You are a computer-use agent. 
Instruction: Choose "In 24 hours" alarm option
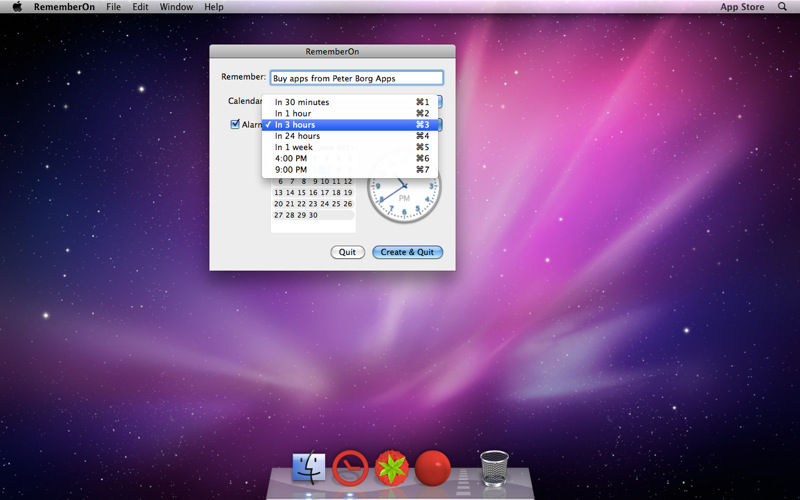coord(350,136)
